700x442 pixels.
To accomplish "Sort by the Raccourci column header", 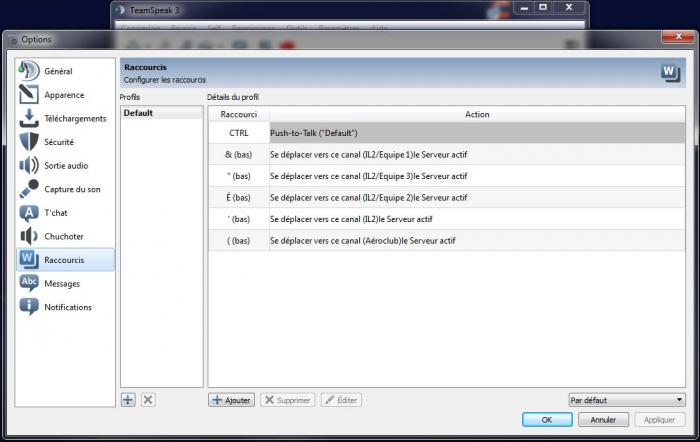I will pyautogui.click(x=239, y=114).
